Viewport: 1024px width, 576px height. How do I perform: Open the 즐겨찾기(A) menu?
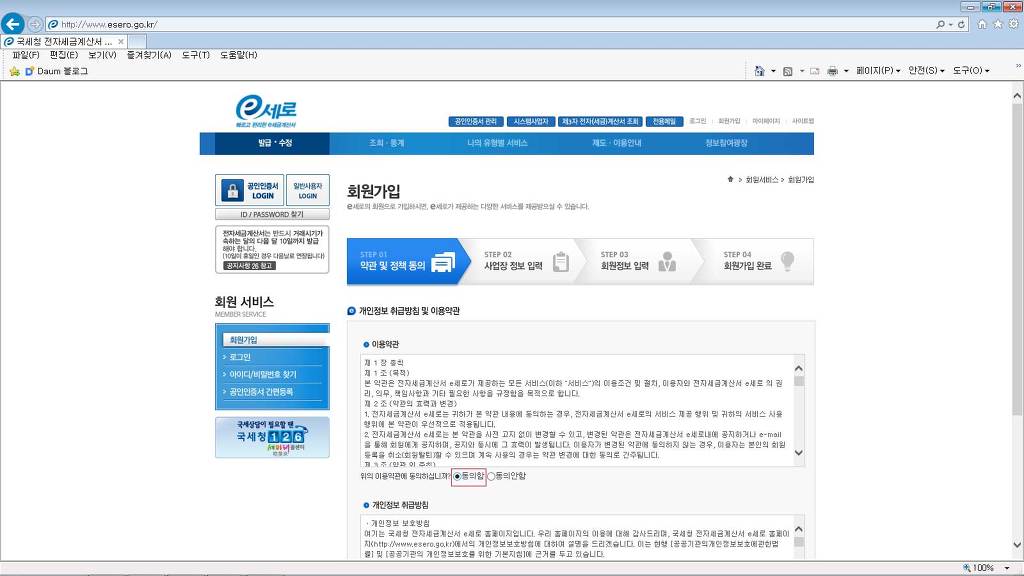(149, 55)
